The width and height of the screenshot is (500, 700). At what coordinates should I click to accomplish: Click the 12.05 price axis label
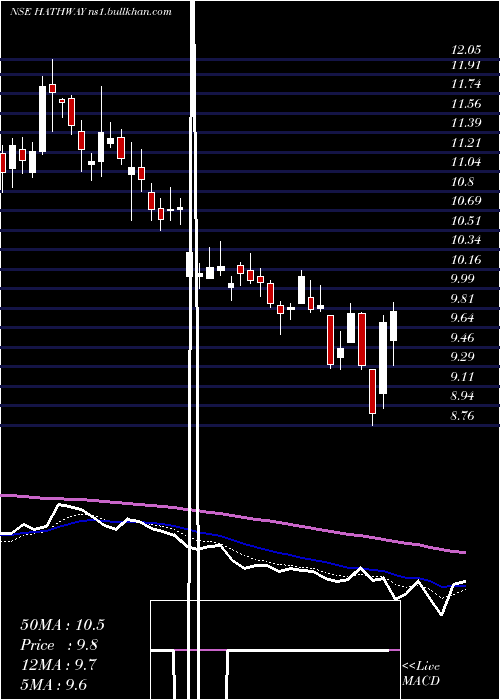click(x=467, y=49)
